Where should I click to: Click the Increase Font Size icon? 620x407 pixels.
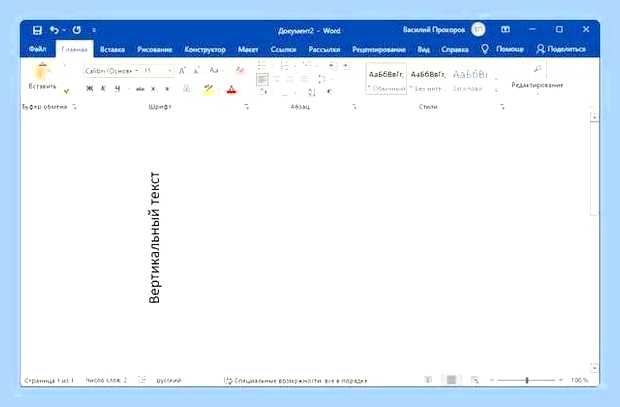tap(182, 70)
